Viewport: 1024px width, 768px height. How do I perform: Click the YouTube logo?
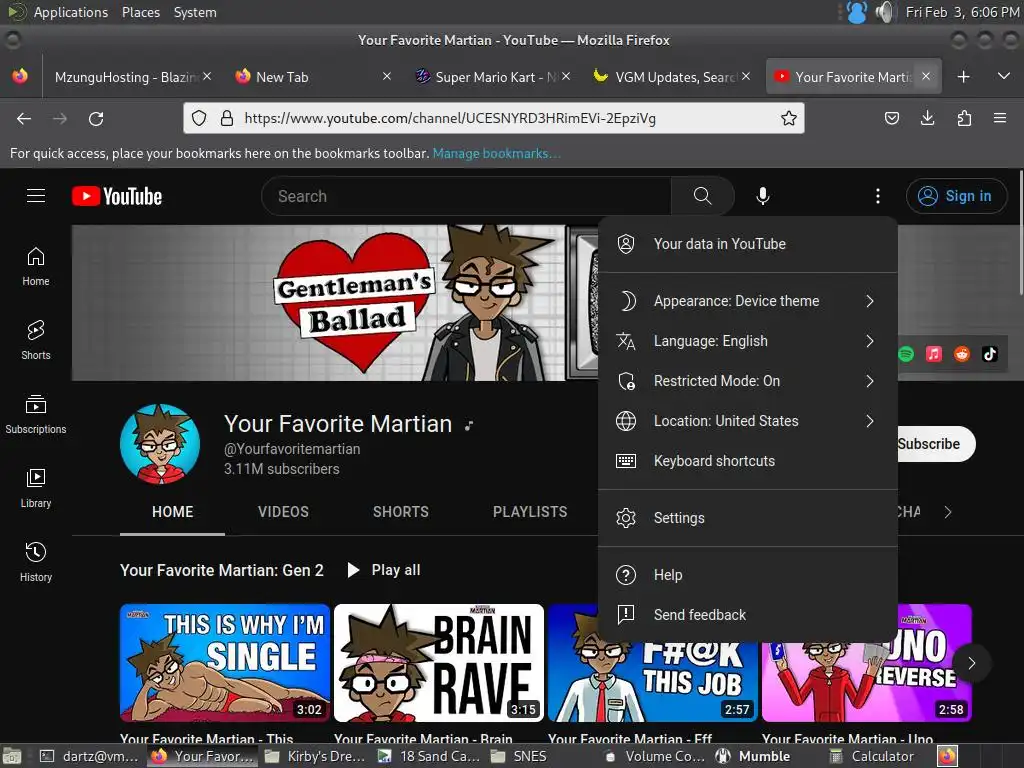pyautogui.click(x=117, y=196)
